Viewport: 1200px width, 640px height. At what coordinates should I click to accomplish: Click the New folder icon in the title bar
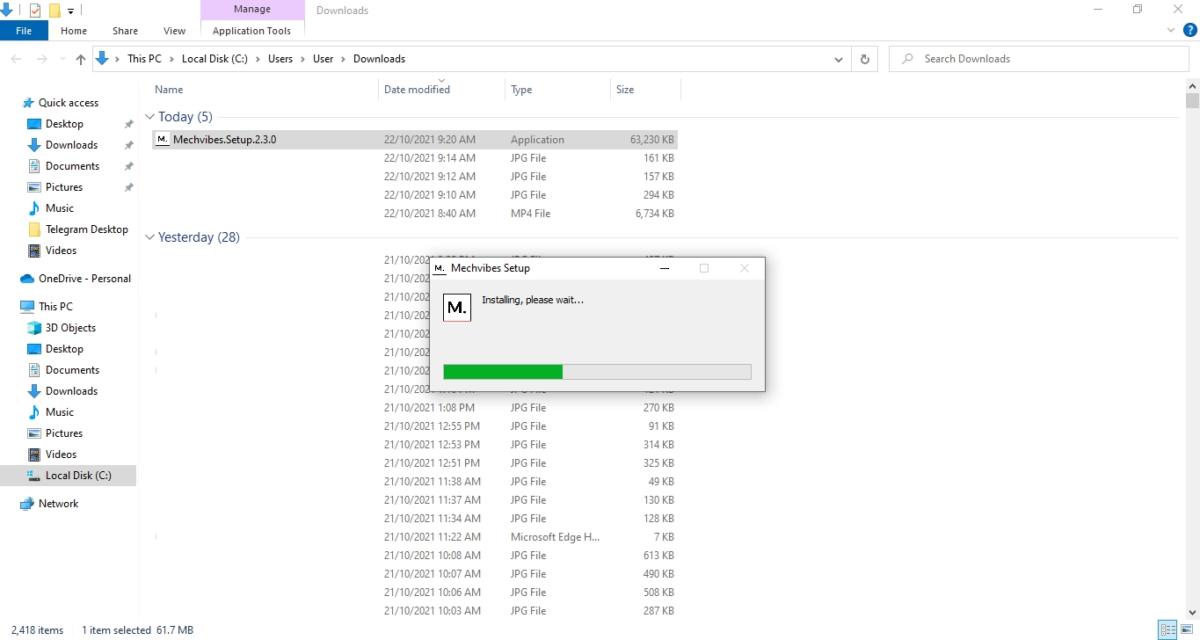click(54, 10)
